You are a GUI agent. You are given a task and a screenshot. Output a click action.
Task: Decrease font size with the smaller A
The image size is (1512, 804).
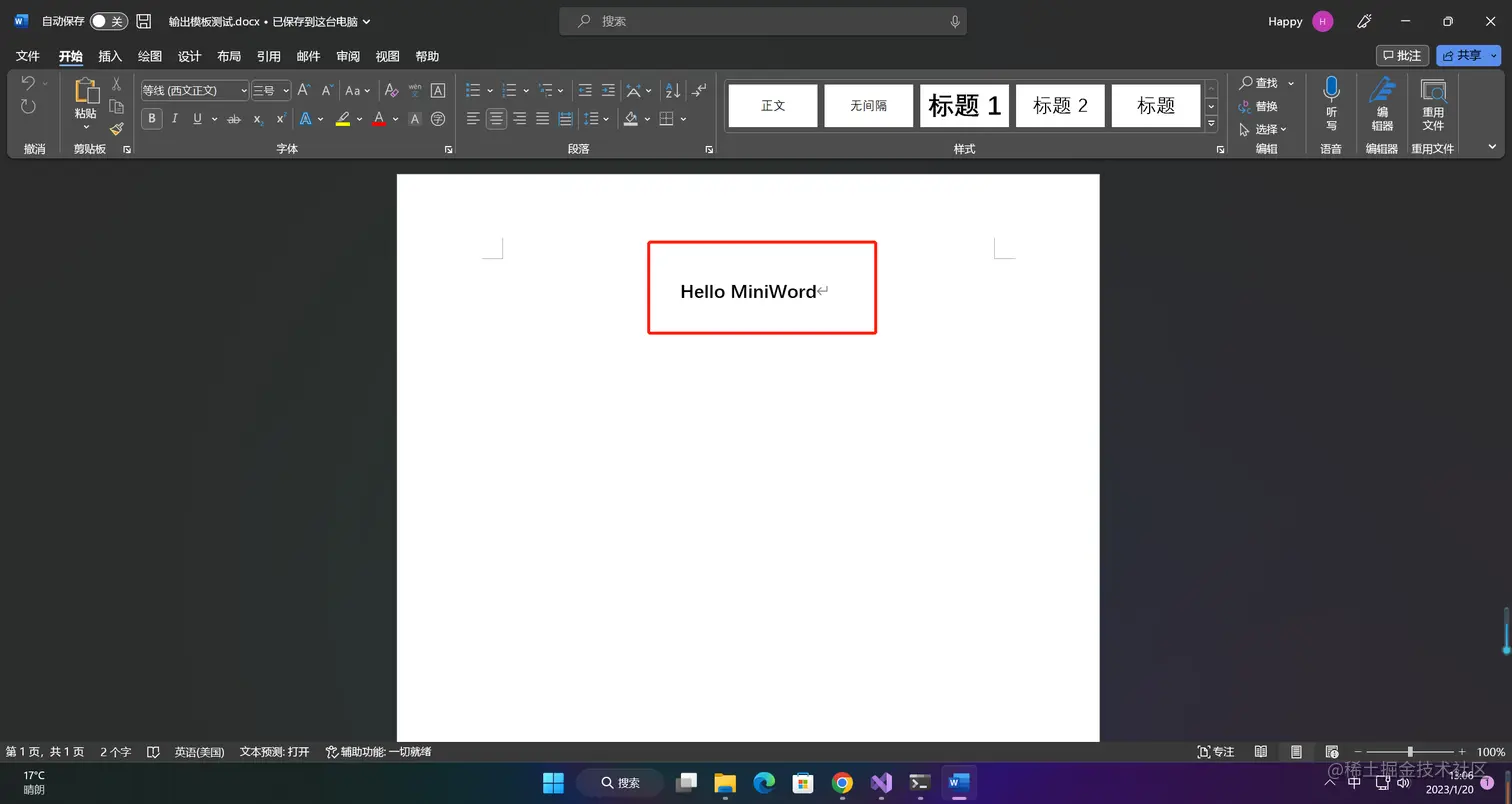click(327, 90)
